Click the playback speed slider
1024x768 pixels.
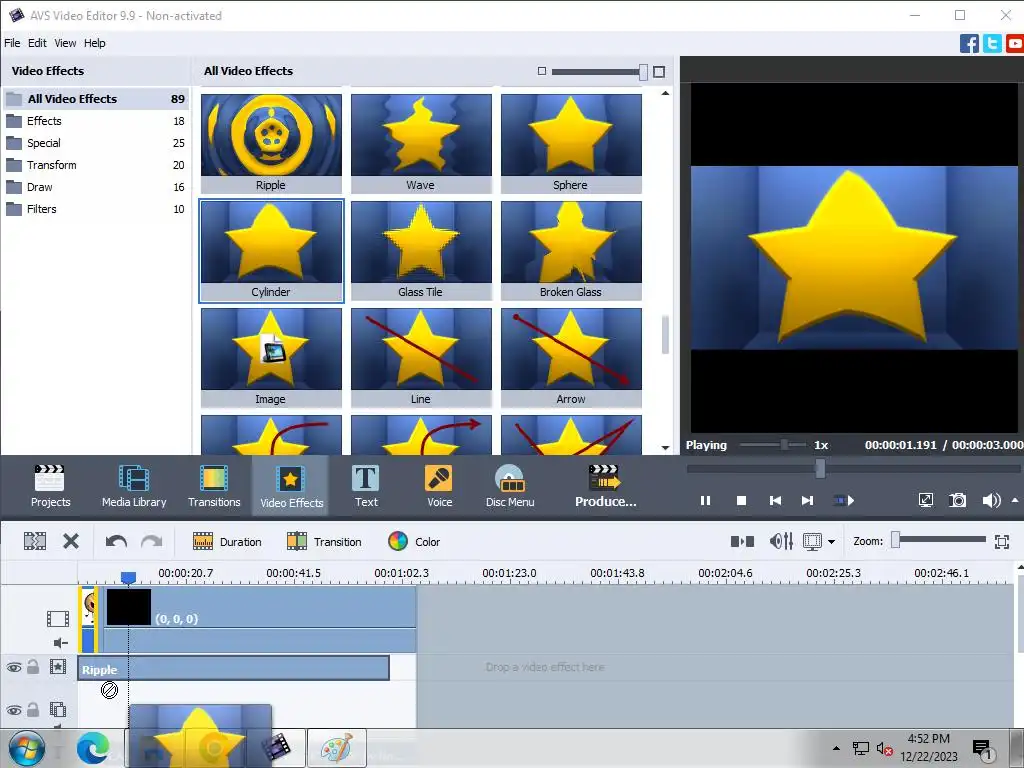(773, 445)
